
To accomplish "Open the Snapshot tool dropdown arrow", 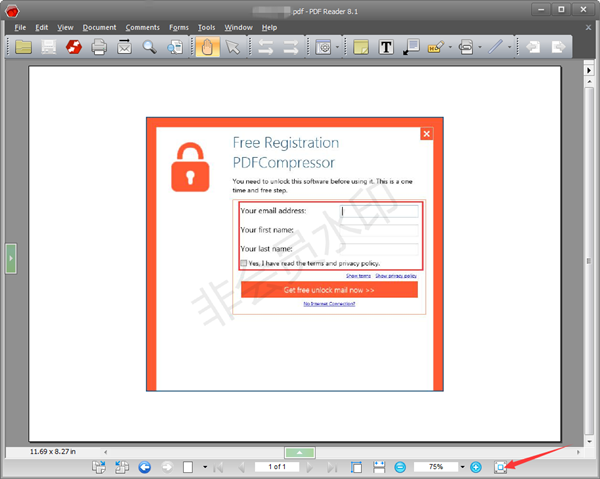I will coord(337,47).
